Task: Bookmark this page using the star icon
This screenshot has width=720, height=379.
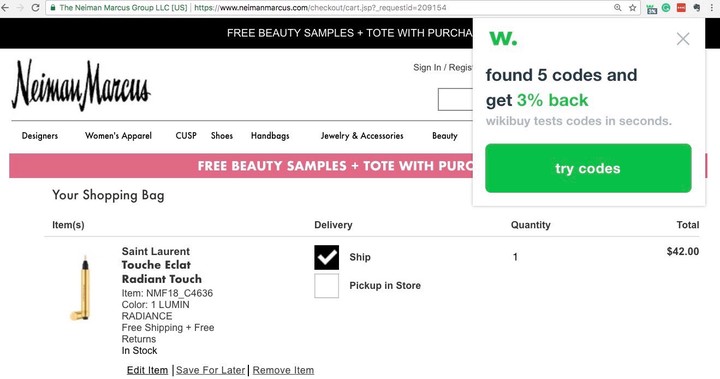Action: click(x=633, y=8)
